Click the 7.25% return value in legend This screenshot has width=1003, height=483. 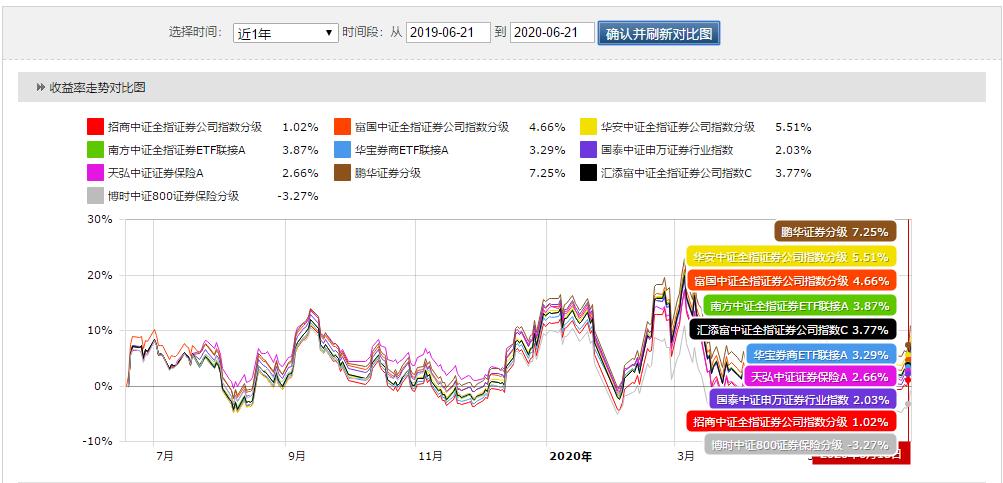(x=547, y=173)
